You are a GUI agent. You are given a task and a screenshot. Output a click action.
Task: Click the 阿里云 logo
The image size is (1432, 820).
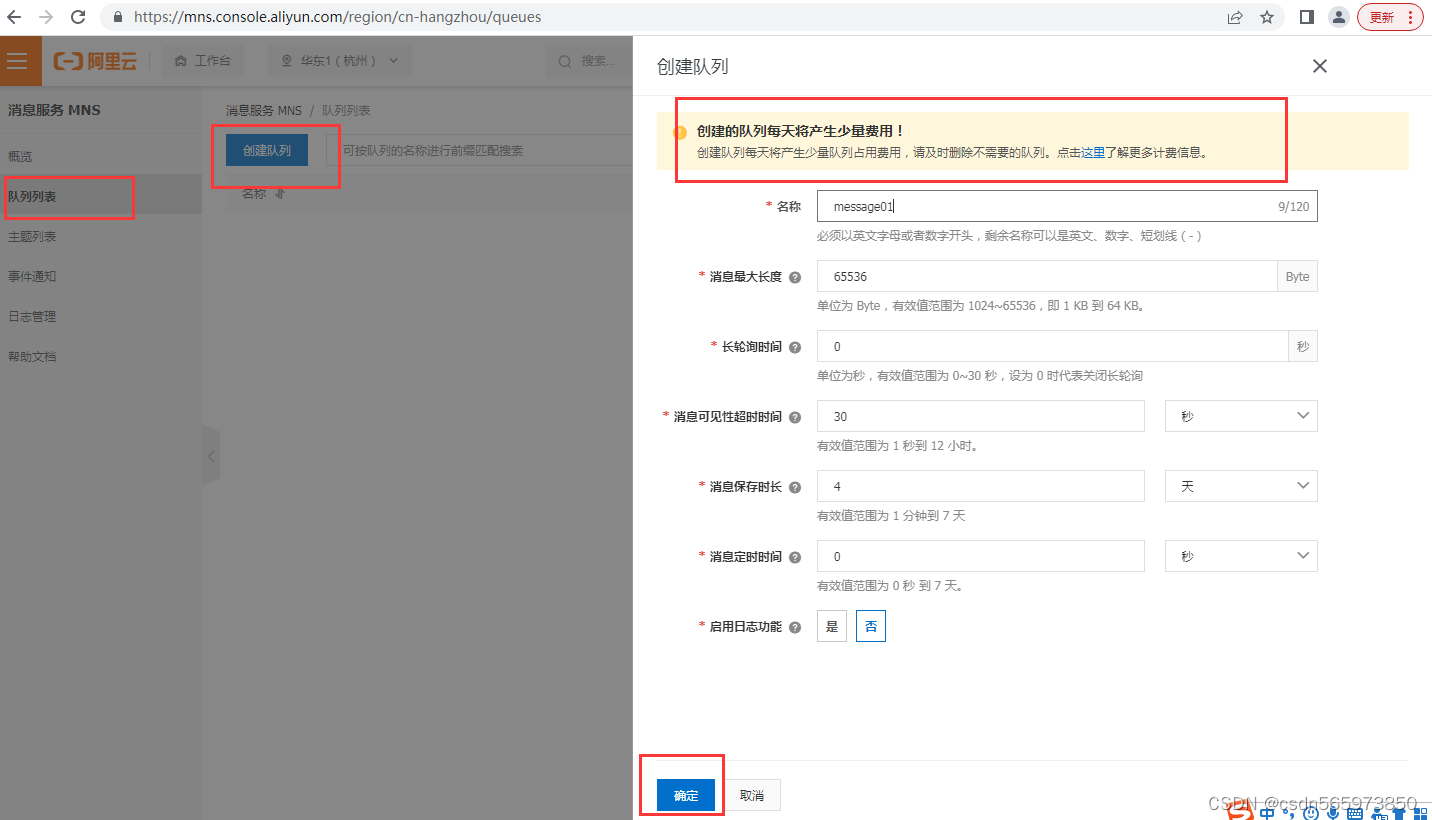tap(95, 61)
